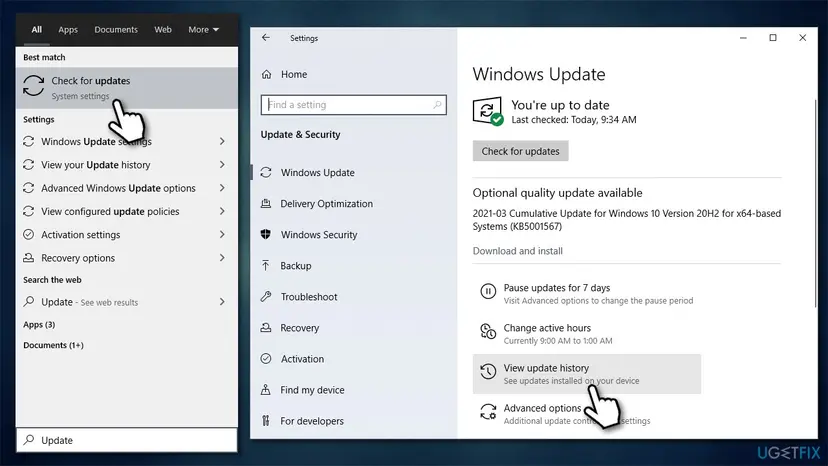Click the Activation settings checkmark icon

(29, 235)
